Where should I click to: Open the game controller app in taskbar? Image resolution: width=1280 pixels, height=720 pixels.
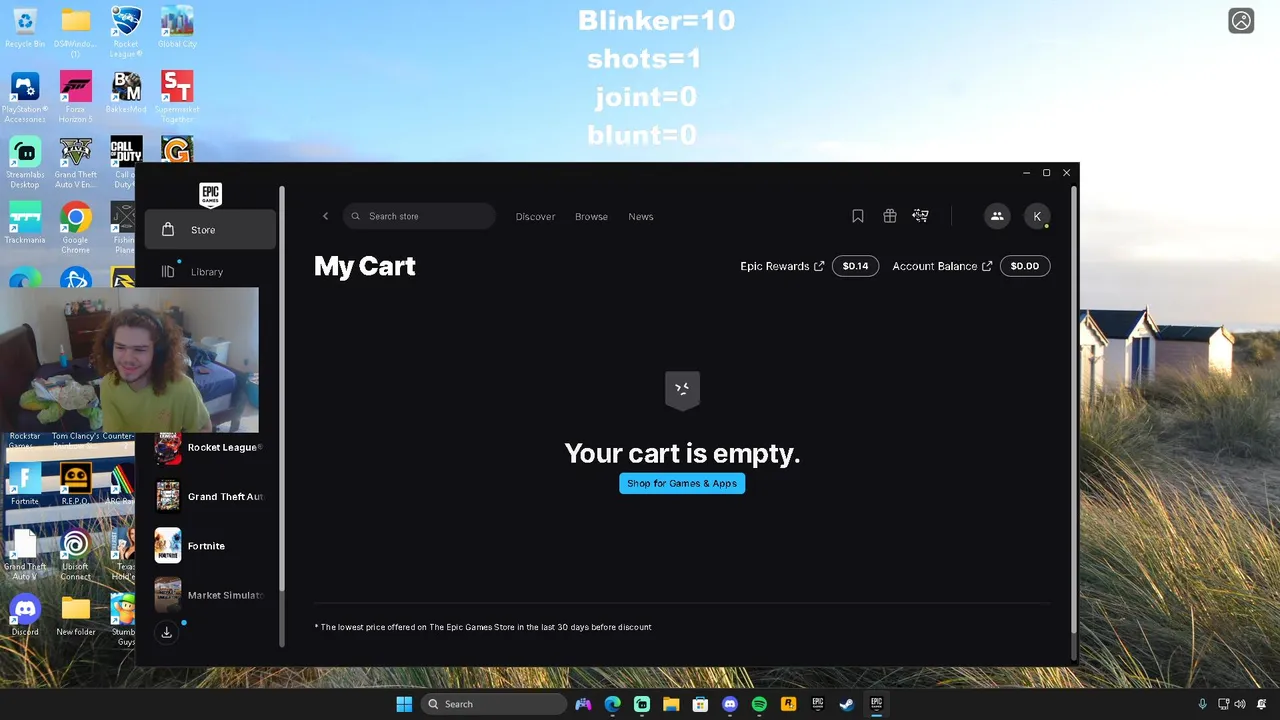point(583,704)
